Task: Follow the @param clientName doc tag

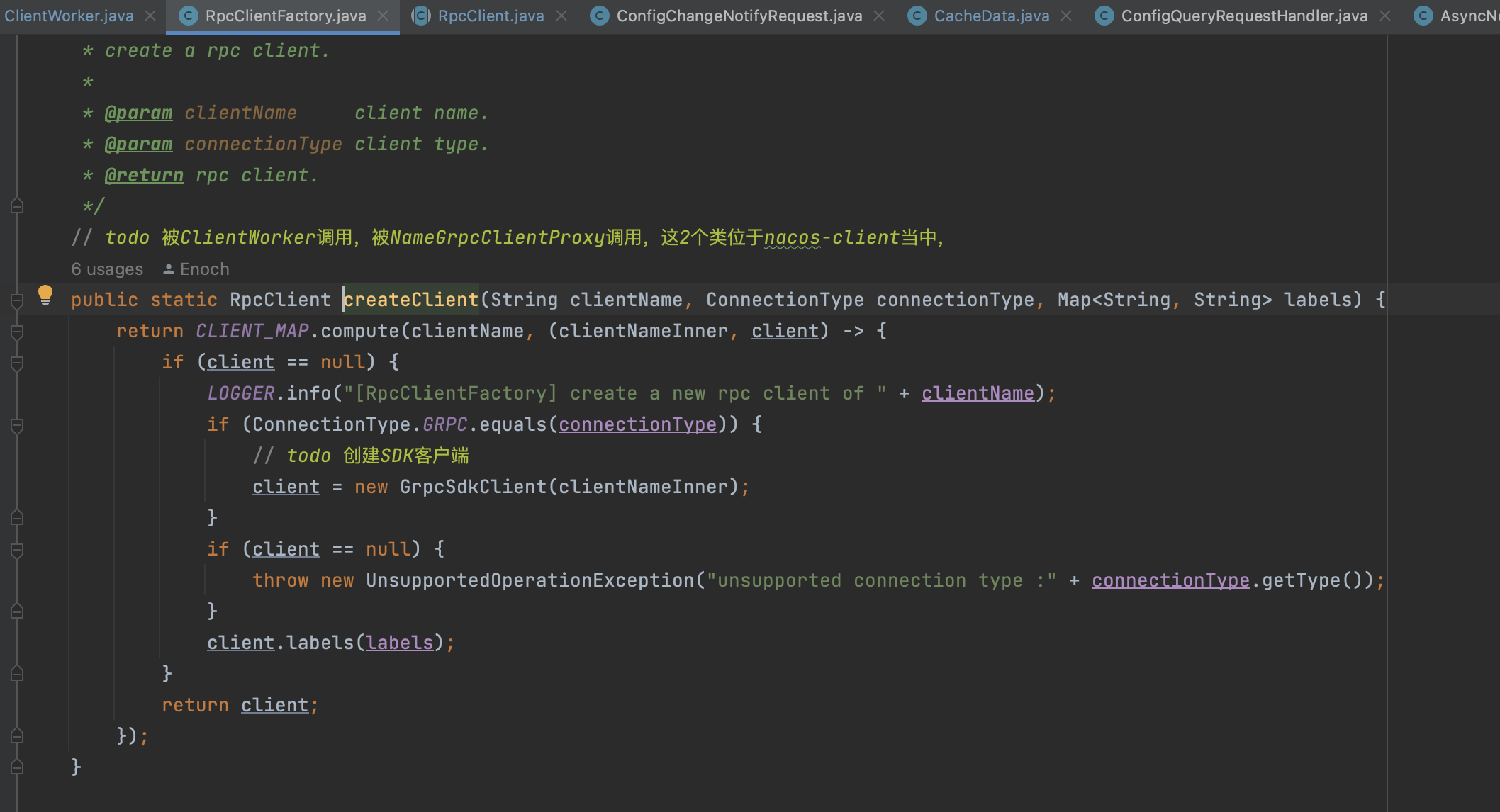Action: tap(138, 113)
